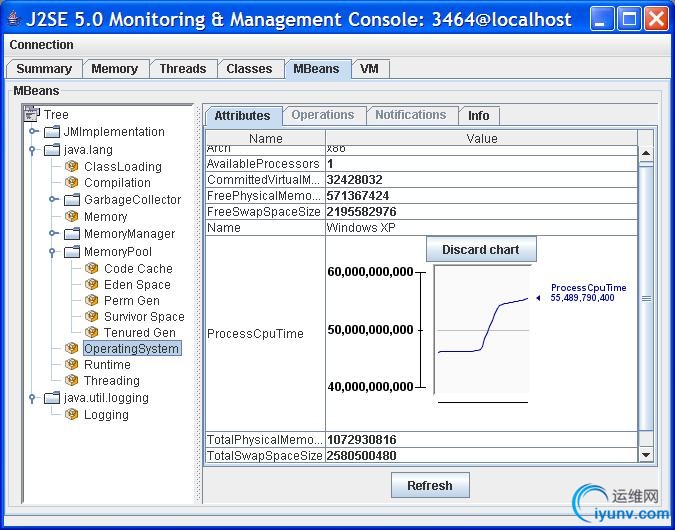Click the Survivor Space bean icon
The height and width of the screenshot is (530, 675).
point(92,316)
